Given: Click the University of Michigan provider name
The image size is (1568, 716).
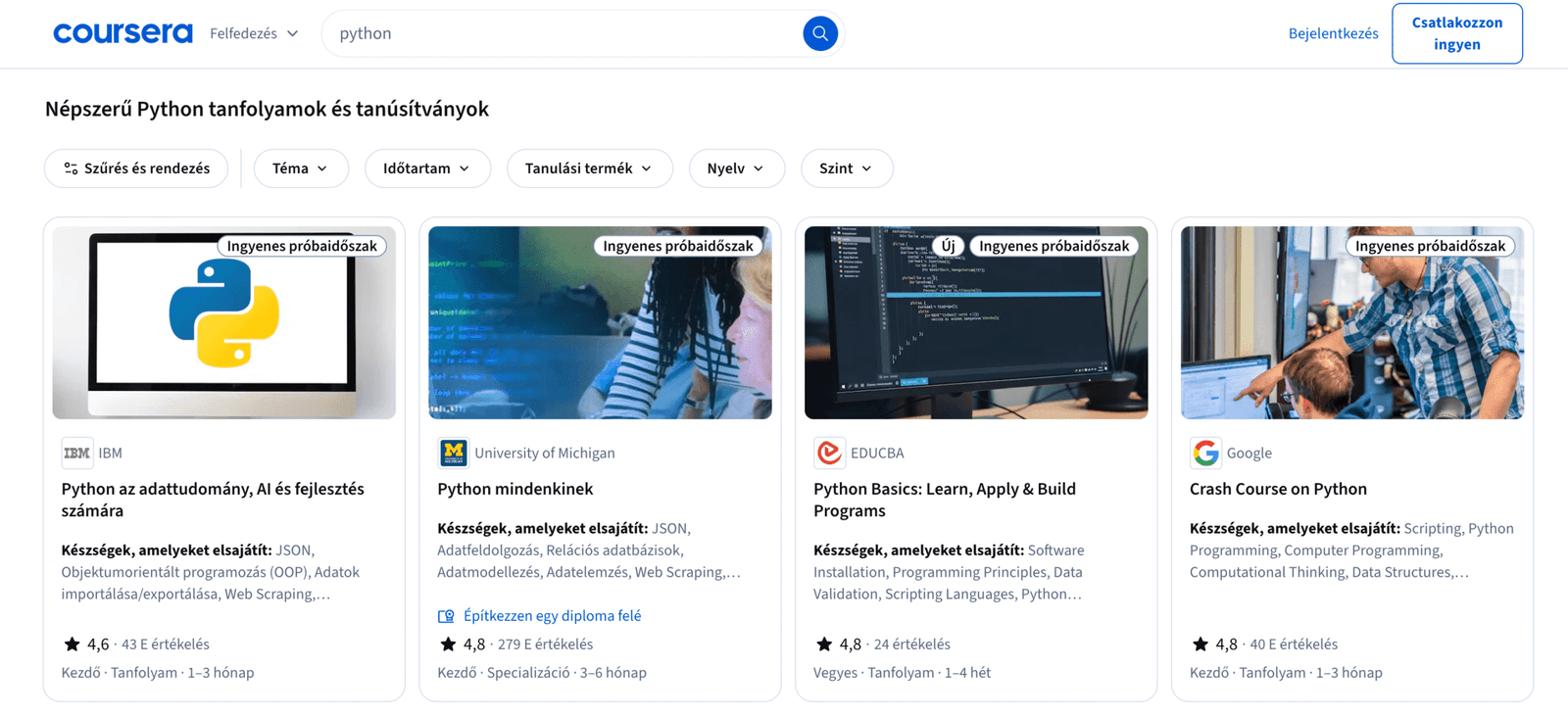Looking at the screenshot, I should coord(545,453).
